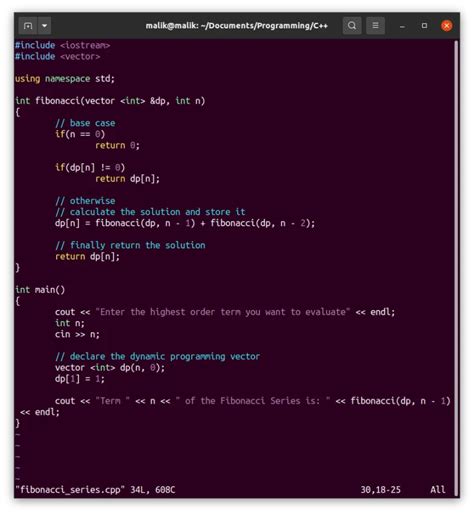The width and height of the screenshot is (474, 514).
Task: Click the line 'return 0;'
Action: 117,145
